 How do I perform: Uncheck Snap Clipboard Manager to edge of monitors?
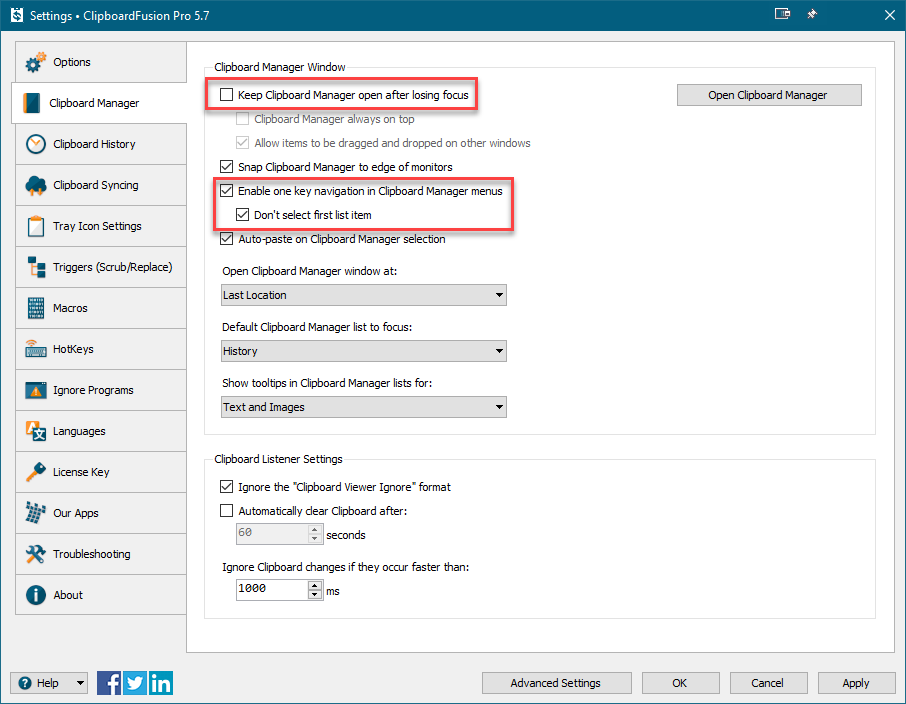(x=226, y=167)
